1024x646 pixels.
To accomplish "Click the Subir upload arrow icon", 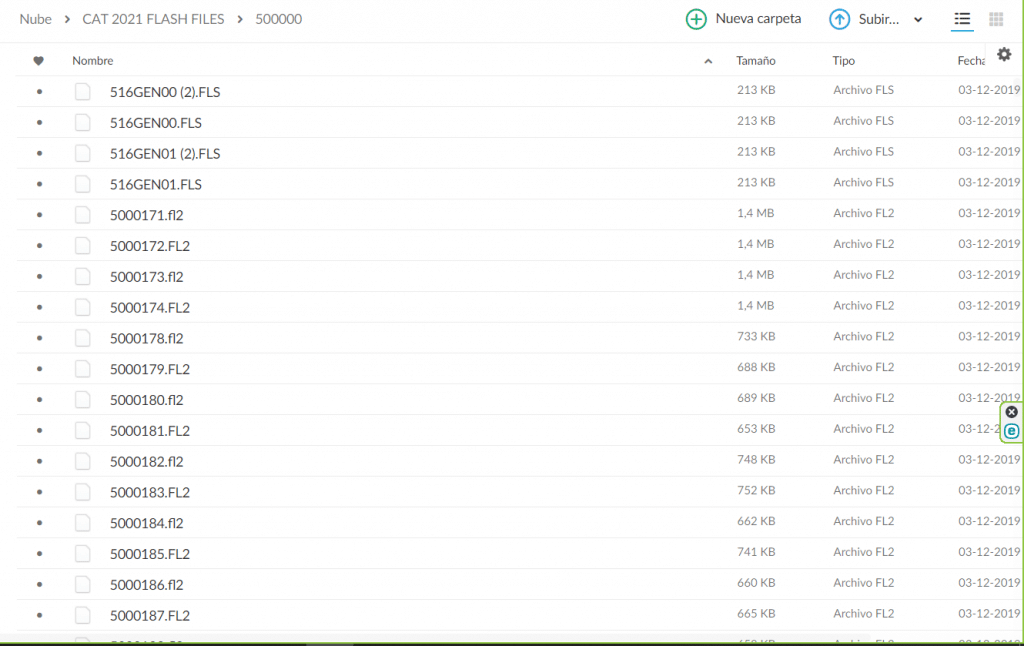I will (839, 19).
